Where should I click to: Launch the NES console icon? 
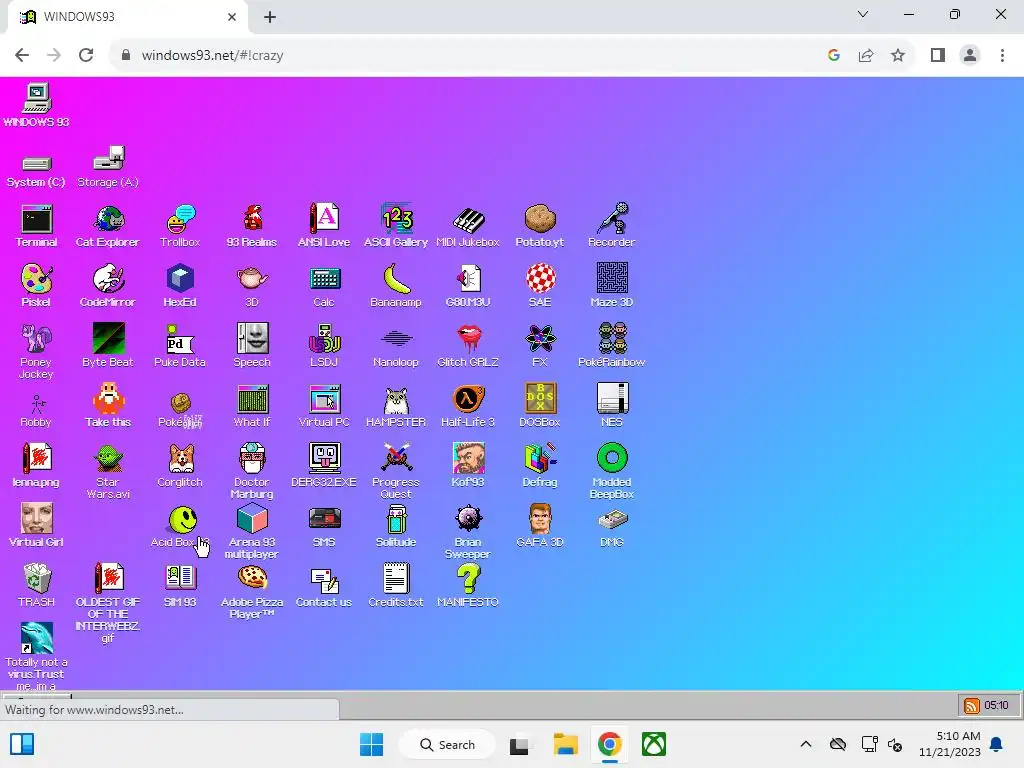point(611,406)
